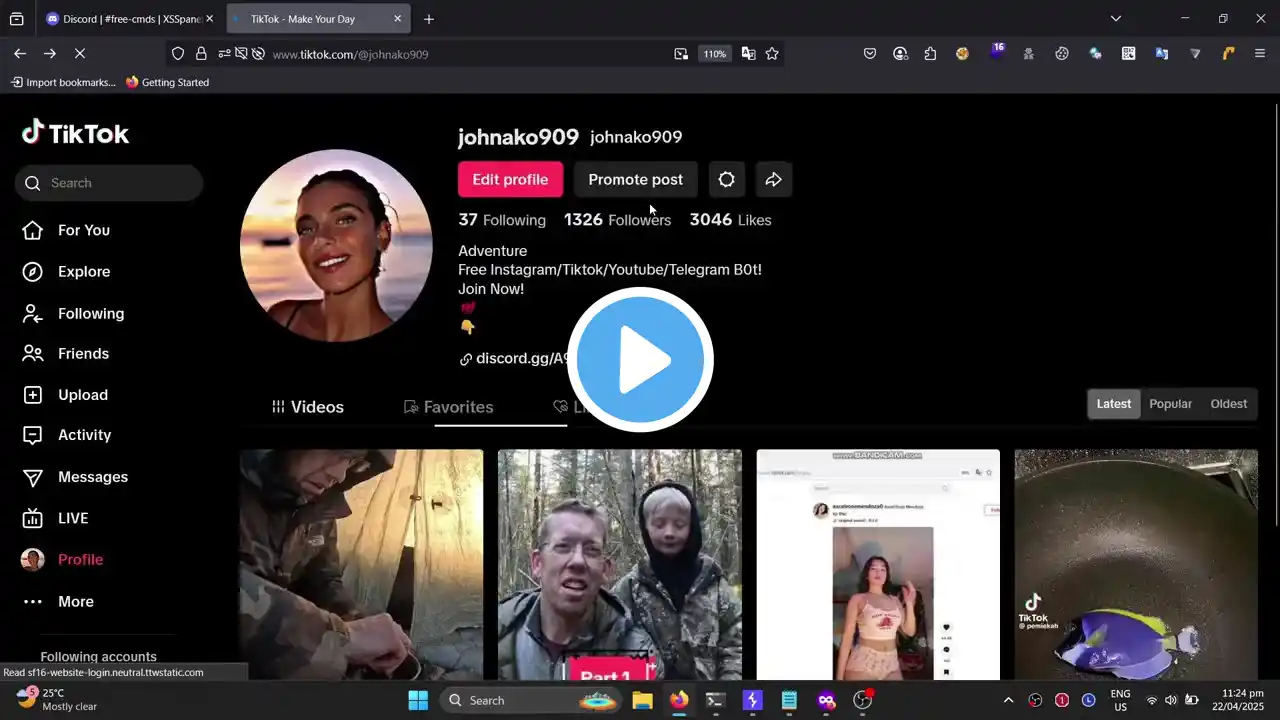Image resolution: width=1280 pixels, height=720 pixels.
Task: Sort videos by Latest
Action: tap(1113, 404)
